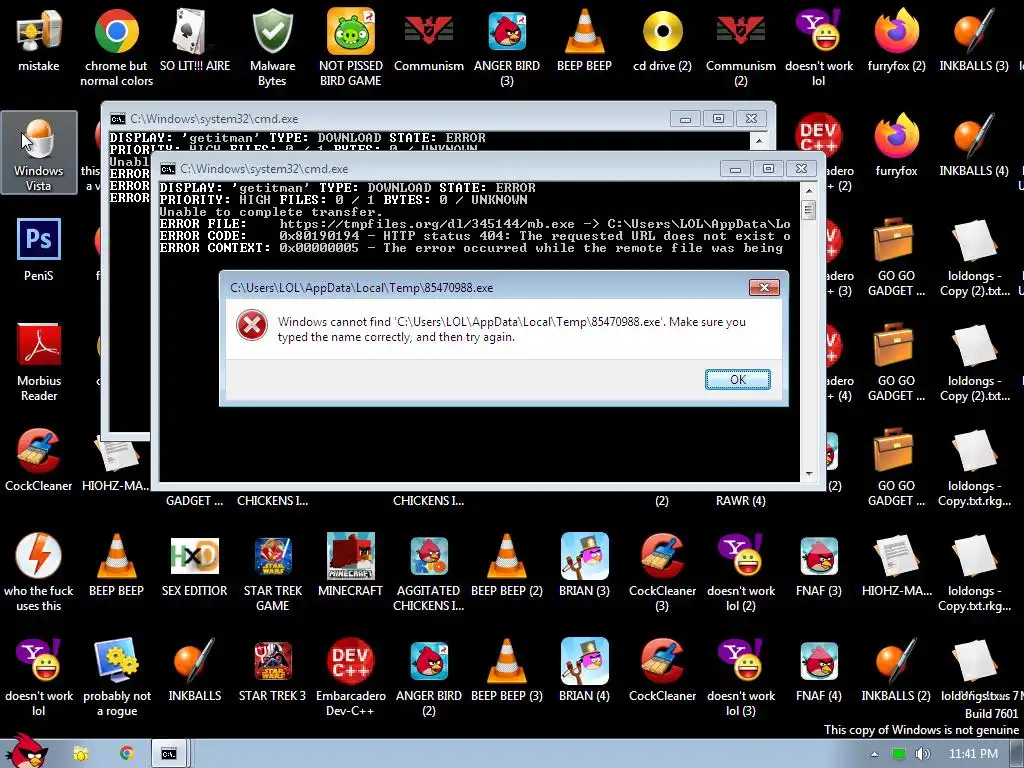This screenshot has height=768, width=1024.
Task: Open the Malware Bytes shield icon
Action: [272, 46]
